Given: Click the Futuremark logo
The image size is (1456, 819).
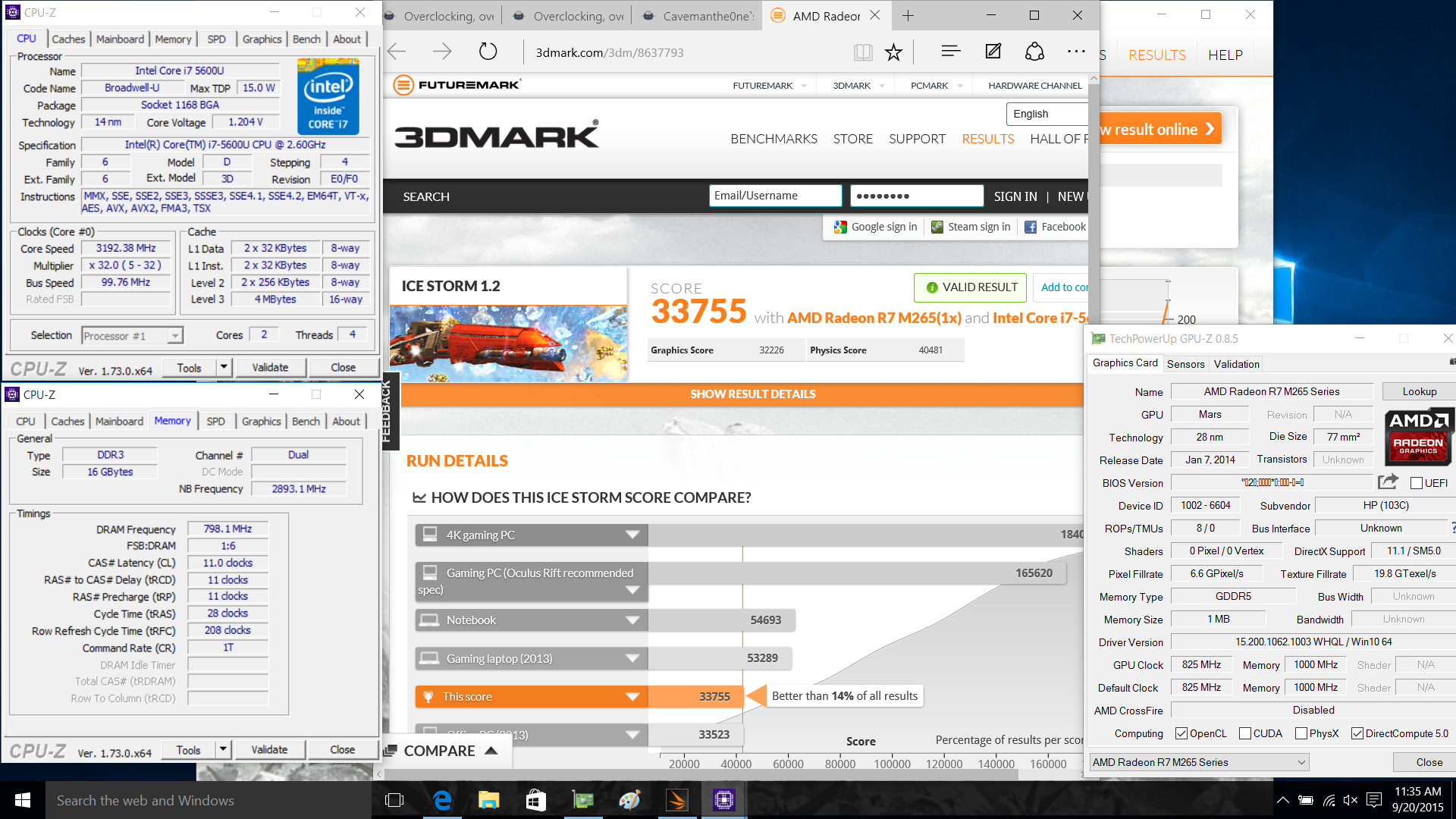Looking at the screenshot, I should 457,85.
